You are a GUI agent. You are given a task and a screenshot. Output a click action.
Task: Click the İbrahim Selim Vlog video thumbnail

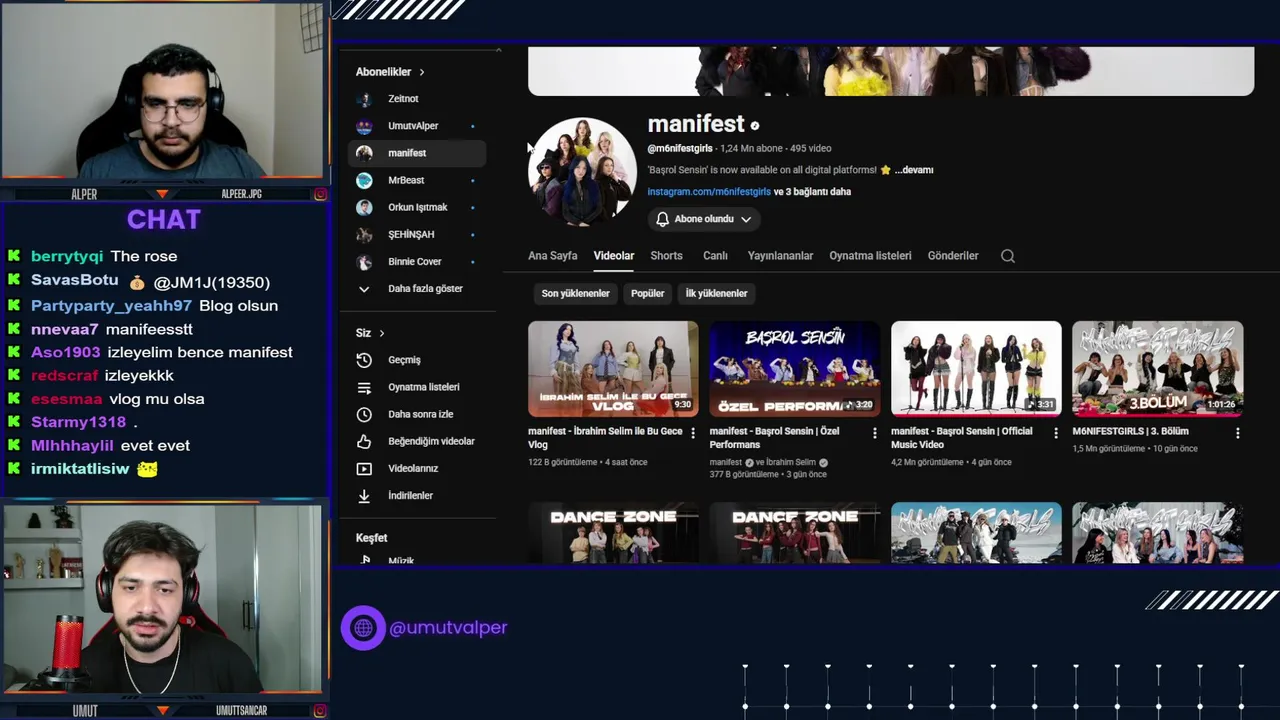point(613,369)
